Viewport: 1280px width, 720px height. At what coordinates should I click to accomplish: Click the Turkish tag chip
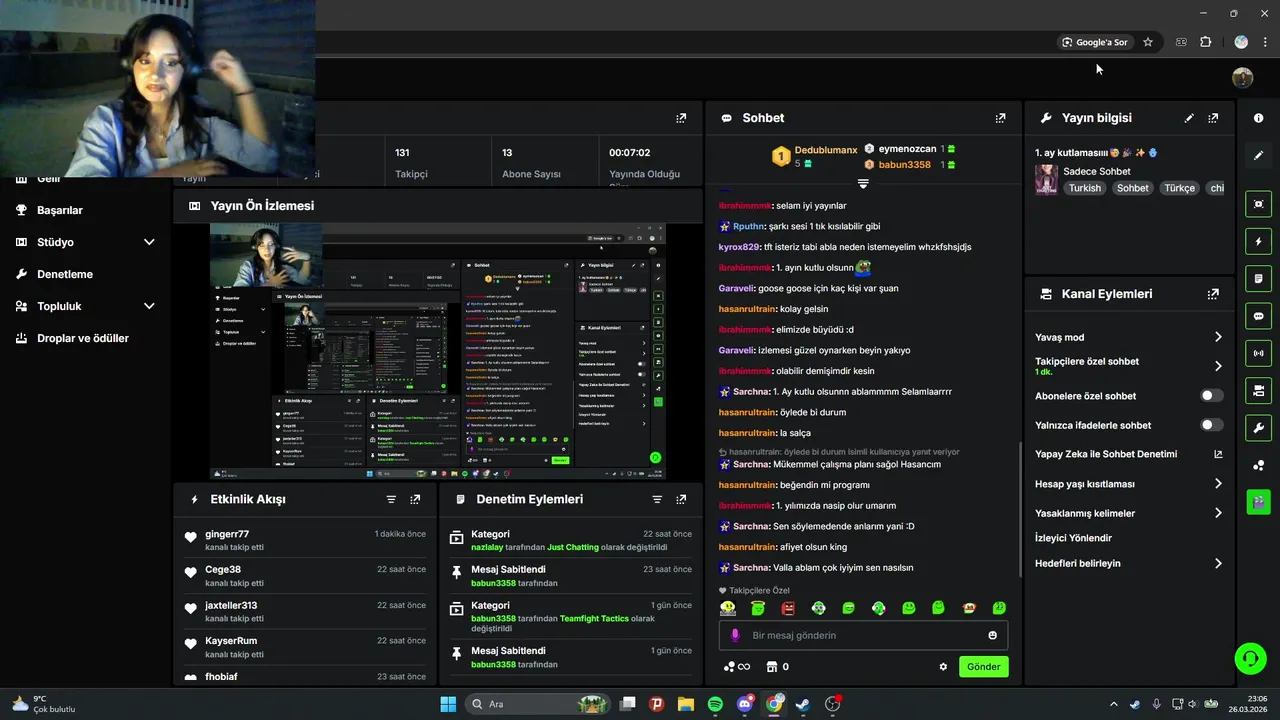(x=1084, y=188)
